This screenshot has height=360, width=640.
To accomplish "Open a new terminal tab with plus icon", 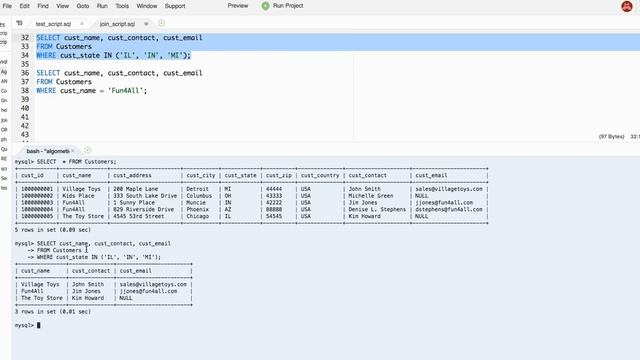I will 88,150.
